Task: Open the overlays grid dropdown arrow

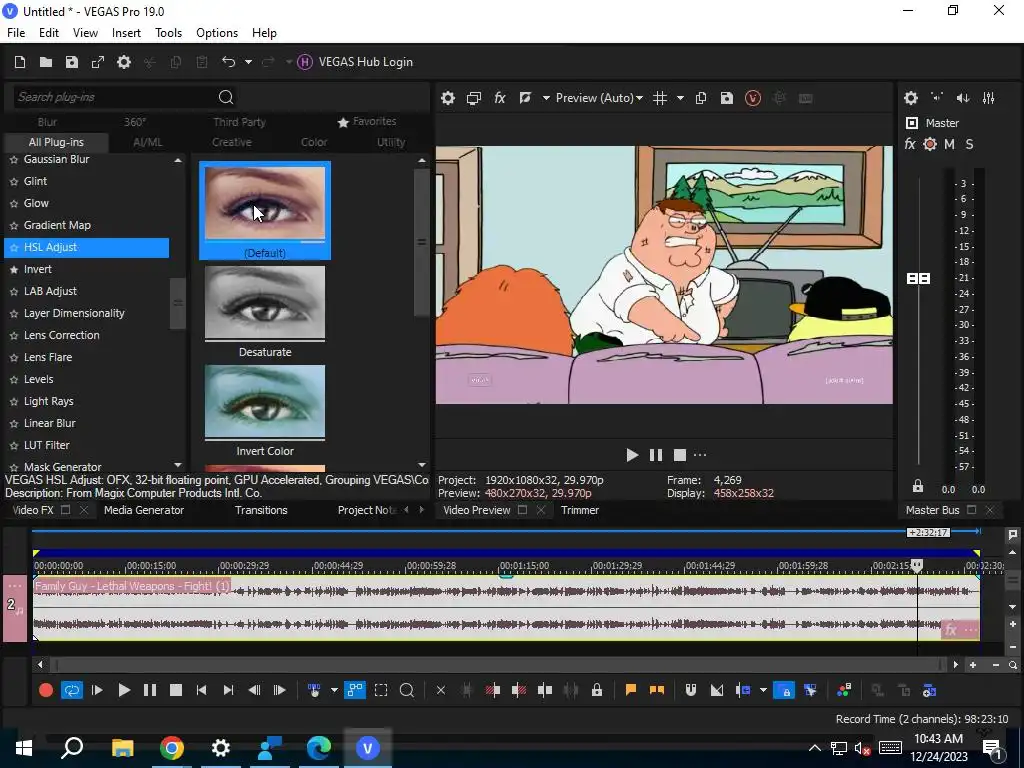Action: point(680,99)
